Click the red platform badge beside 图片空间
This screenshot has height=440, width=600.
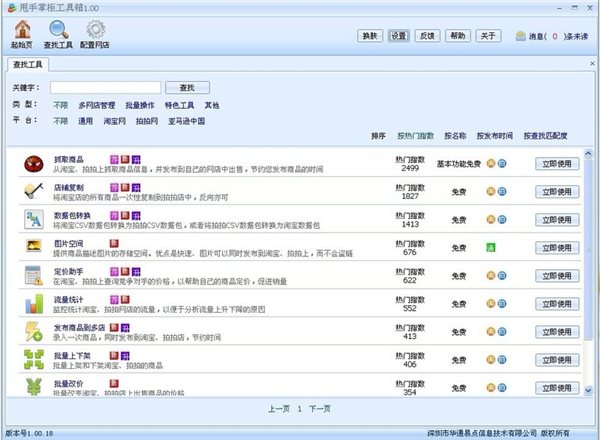(114, 243)
